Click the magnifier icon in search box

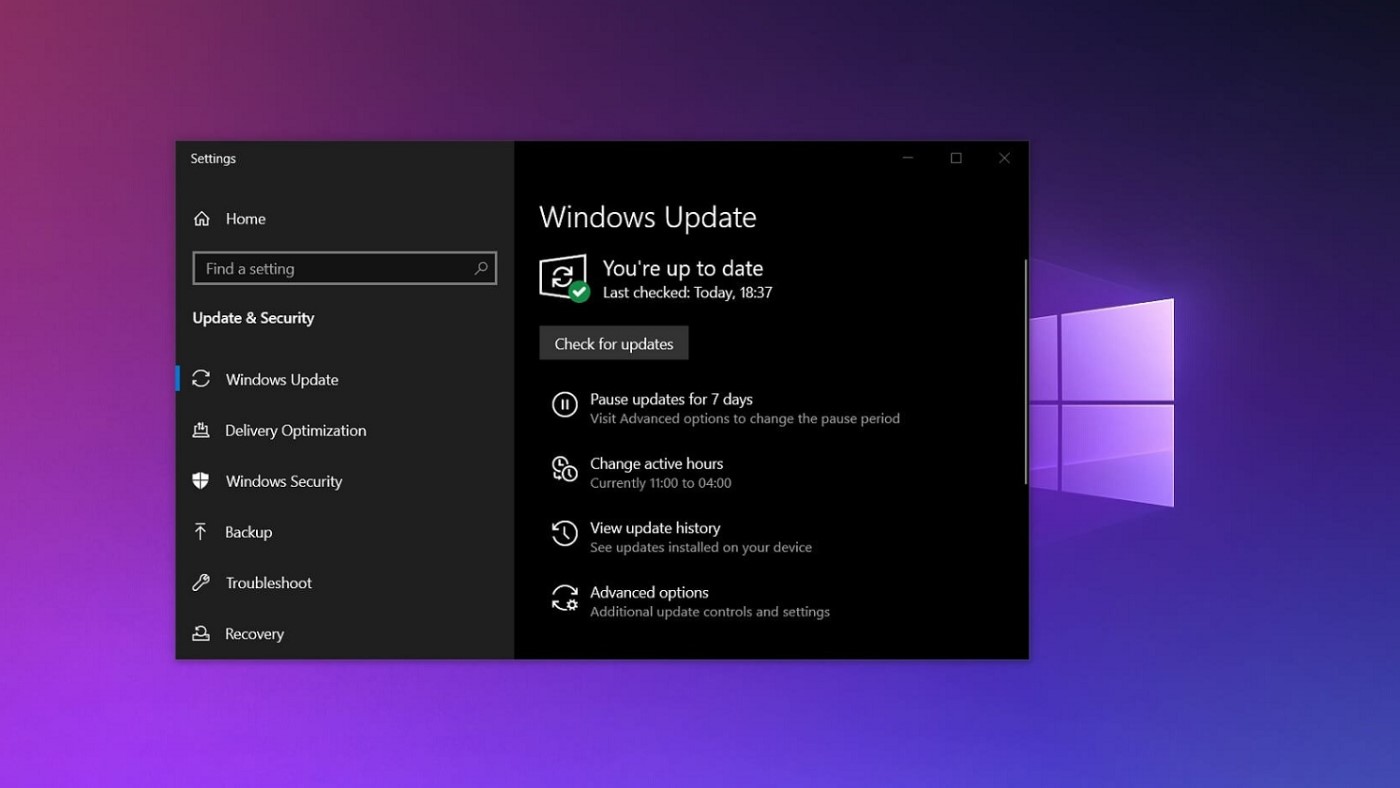[481, 268]
